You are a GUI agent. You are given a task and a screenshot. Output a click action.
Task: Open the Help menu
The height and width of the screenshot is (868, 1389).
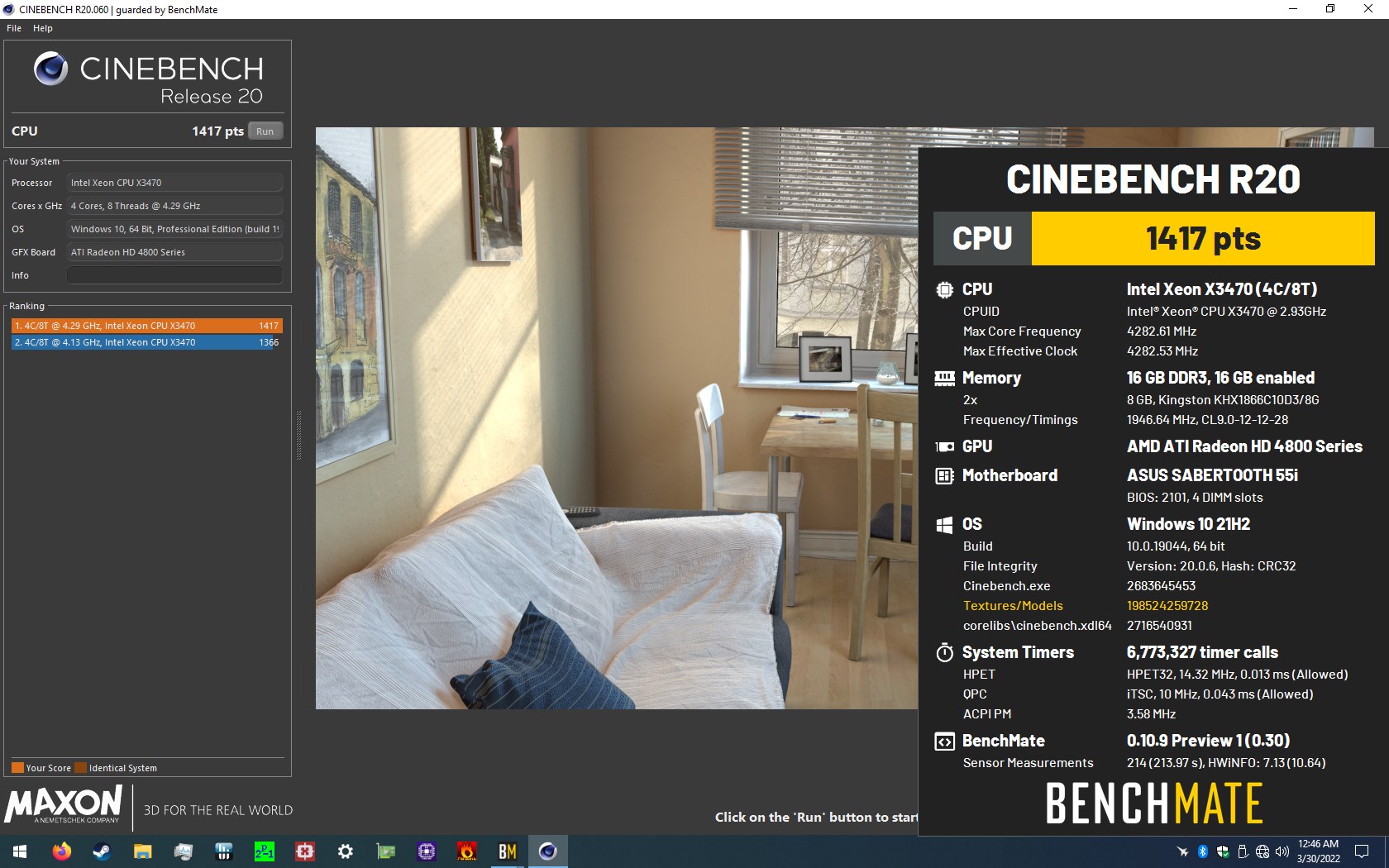[43, 28]
